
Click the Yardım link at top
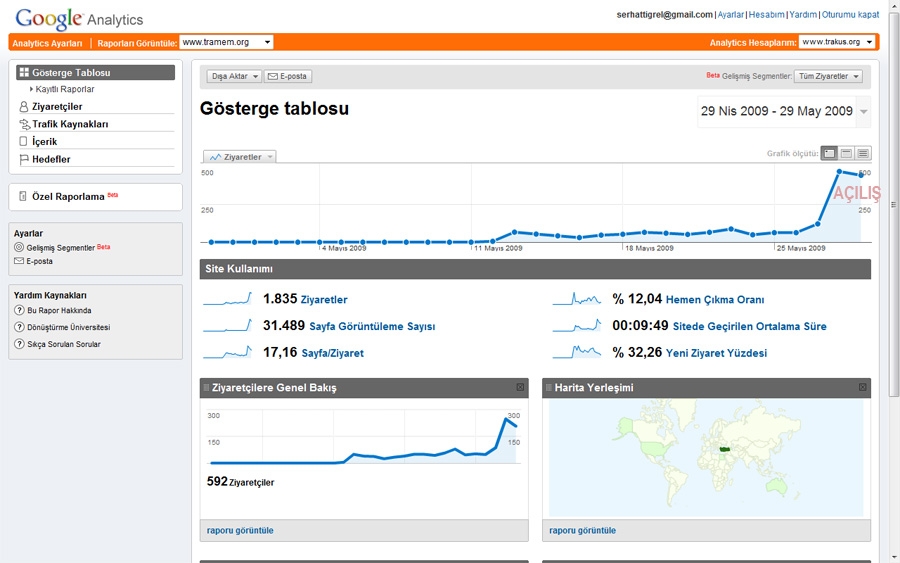coord(803,15)
